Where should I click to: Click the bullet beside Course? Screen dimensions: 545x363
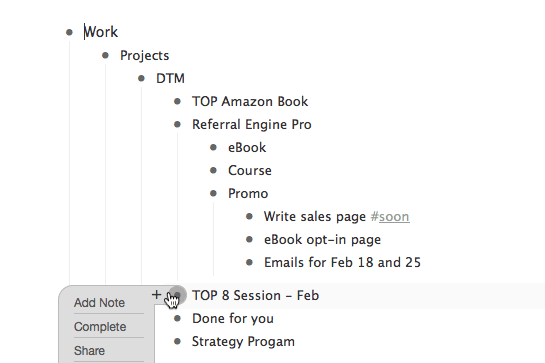[213, 170]
